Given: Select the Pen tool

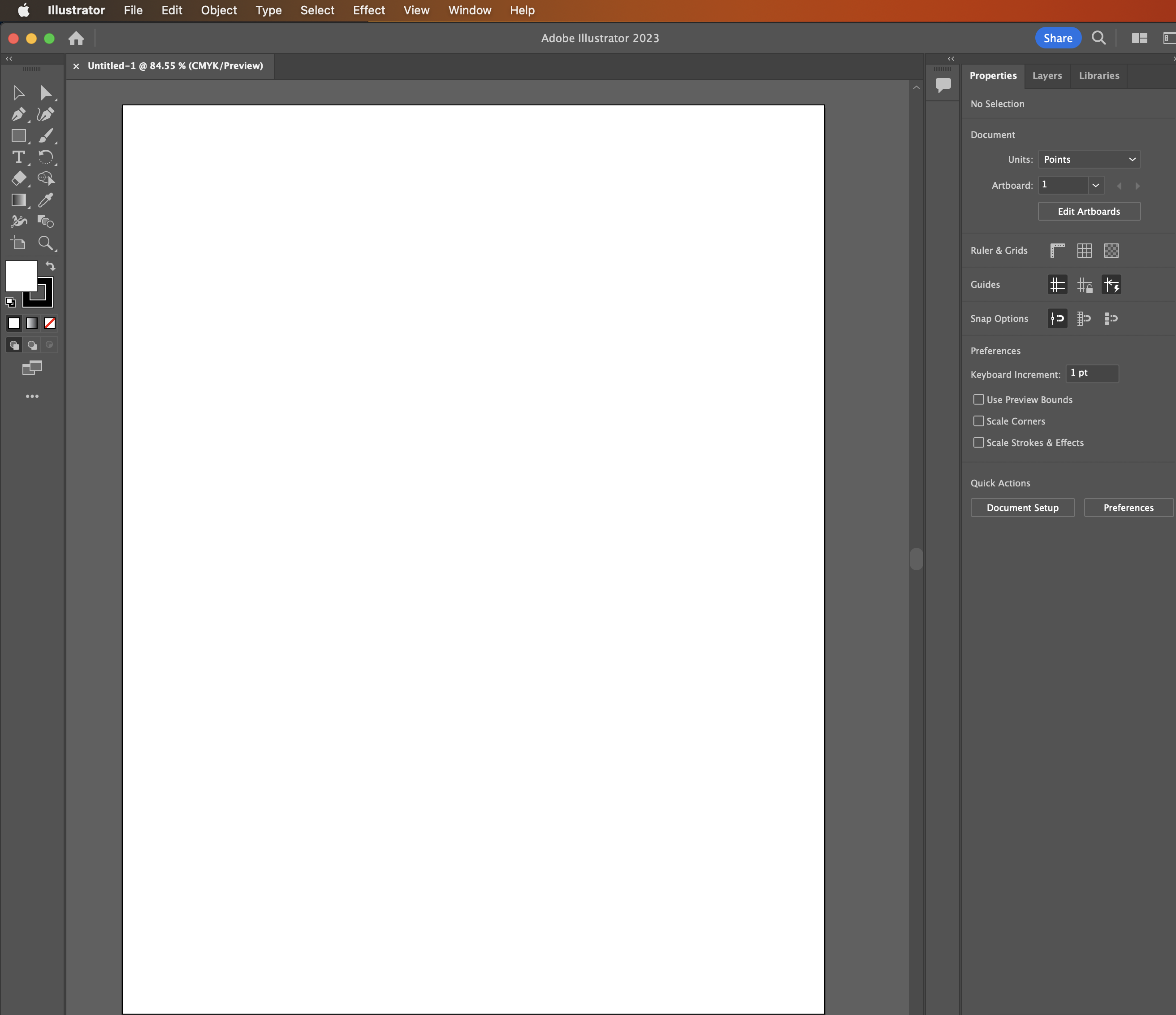Looking at the screenshot, I should [x=18, y=114].
